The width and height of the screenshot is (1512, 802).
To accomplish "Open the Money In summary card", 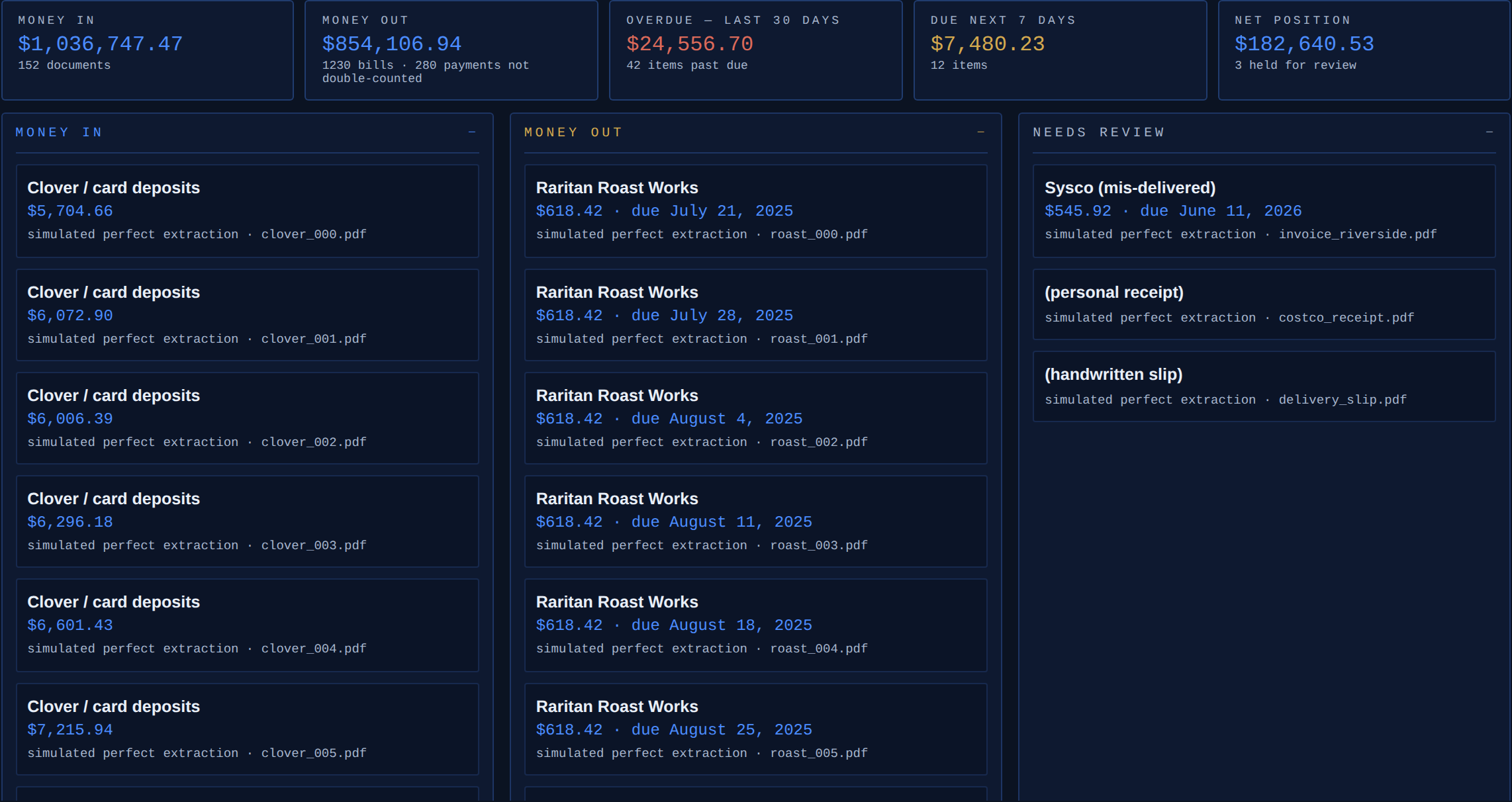I will click(x=148, y=50).
